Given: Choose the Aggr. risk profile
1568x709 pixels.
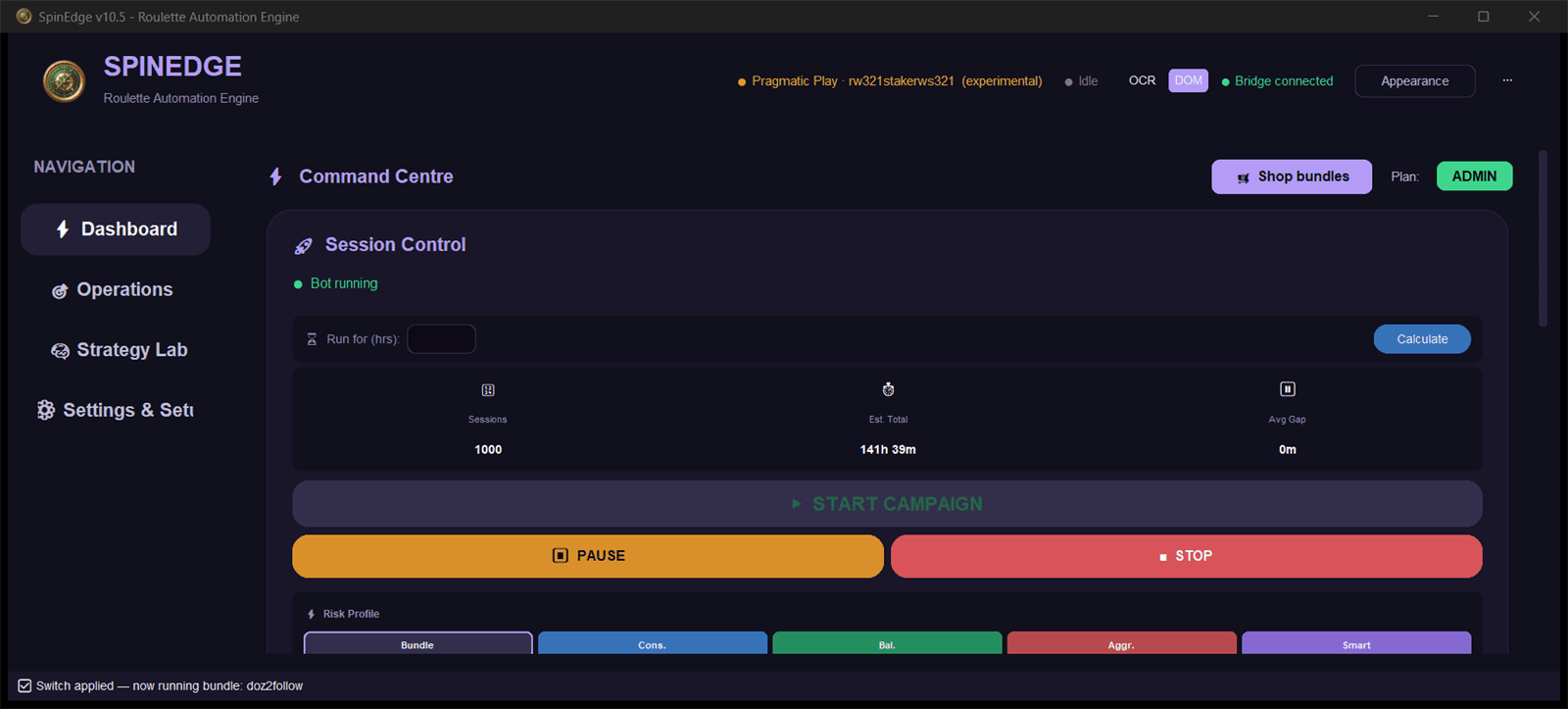Looking at the screenshot, I should tap(1121, 643).
